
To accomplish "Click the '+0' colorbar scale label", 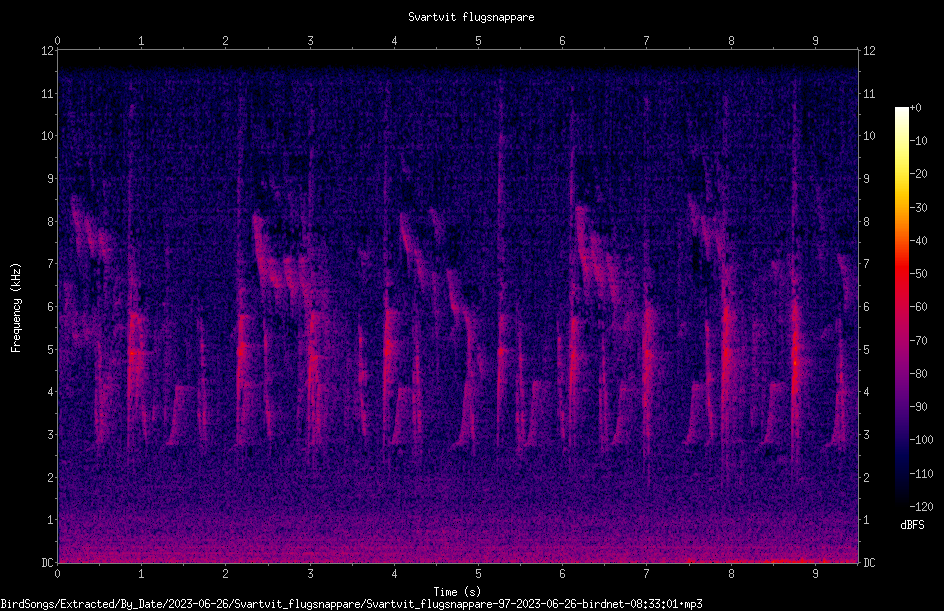I will (x=915, y=108).
